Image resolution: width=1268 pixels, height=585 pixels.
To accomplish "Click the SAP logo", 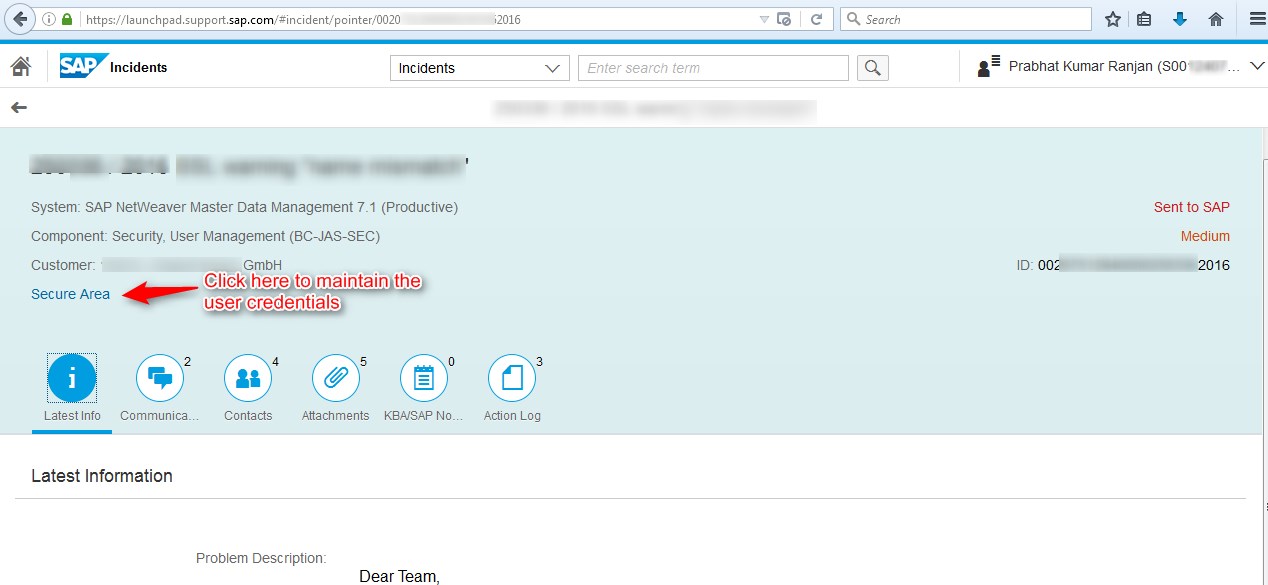I will point(84,67).
